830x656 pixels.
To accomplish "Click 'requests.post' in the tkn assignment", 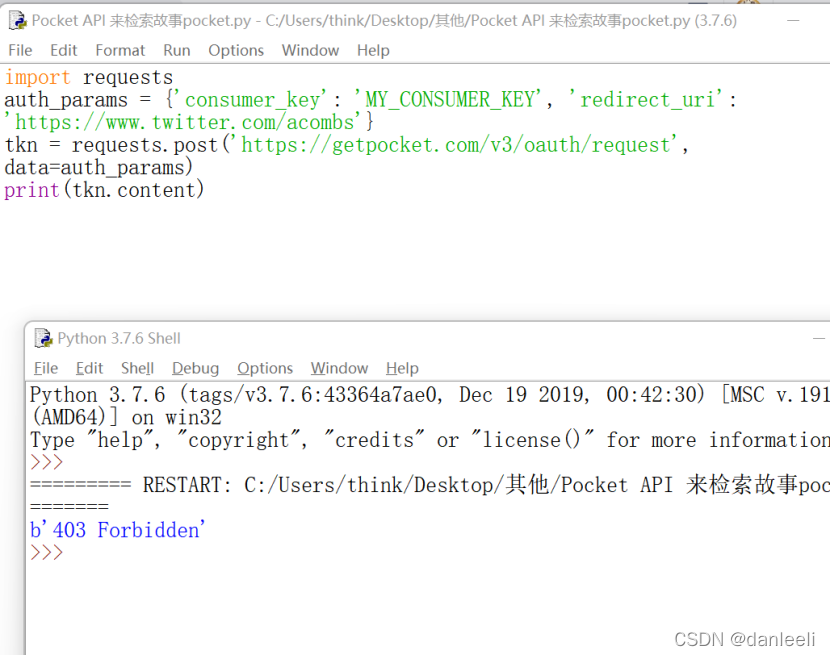I will (145, 146).
